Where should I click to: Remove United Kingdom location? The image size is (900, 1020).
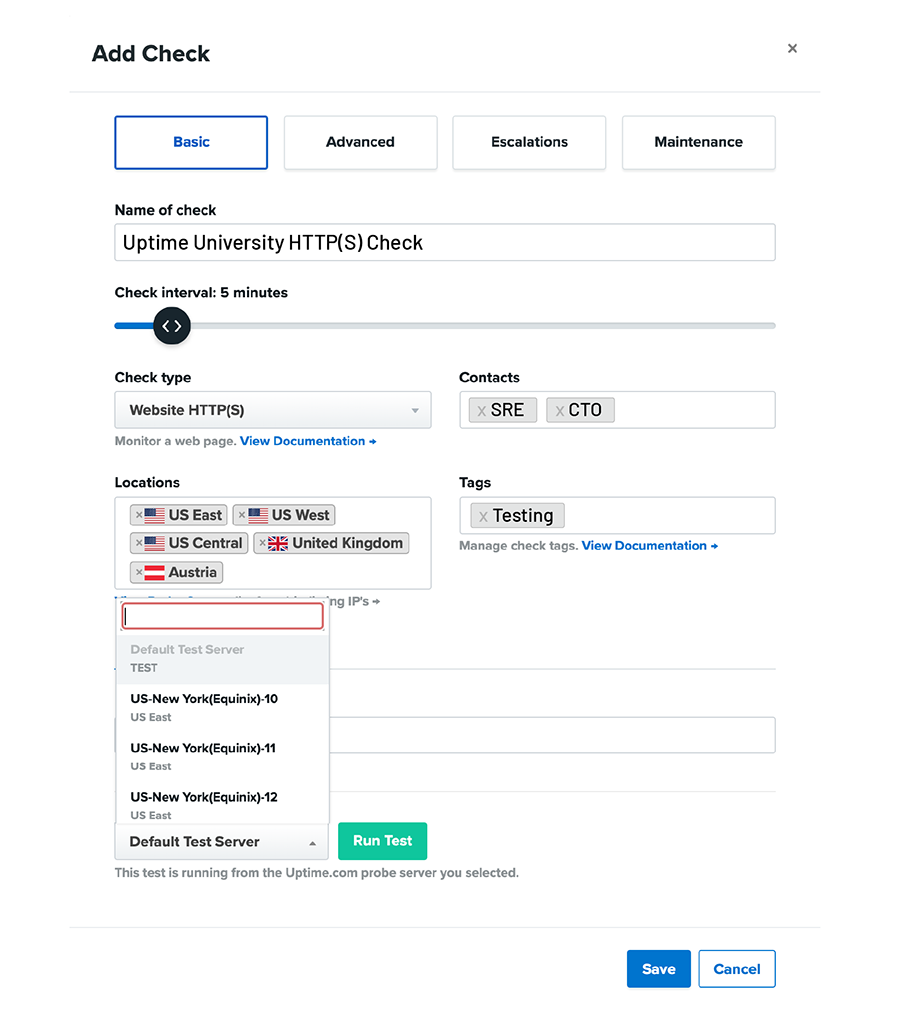(262, 543)
